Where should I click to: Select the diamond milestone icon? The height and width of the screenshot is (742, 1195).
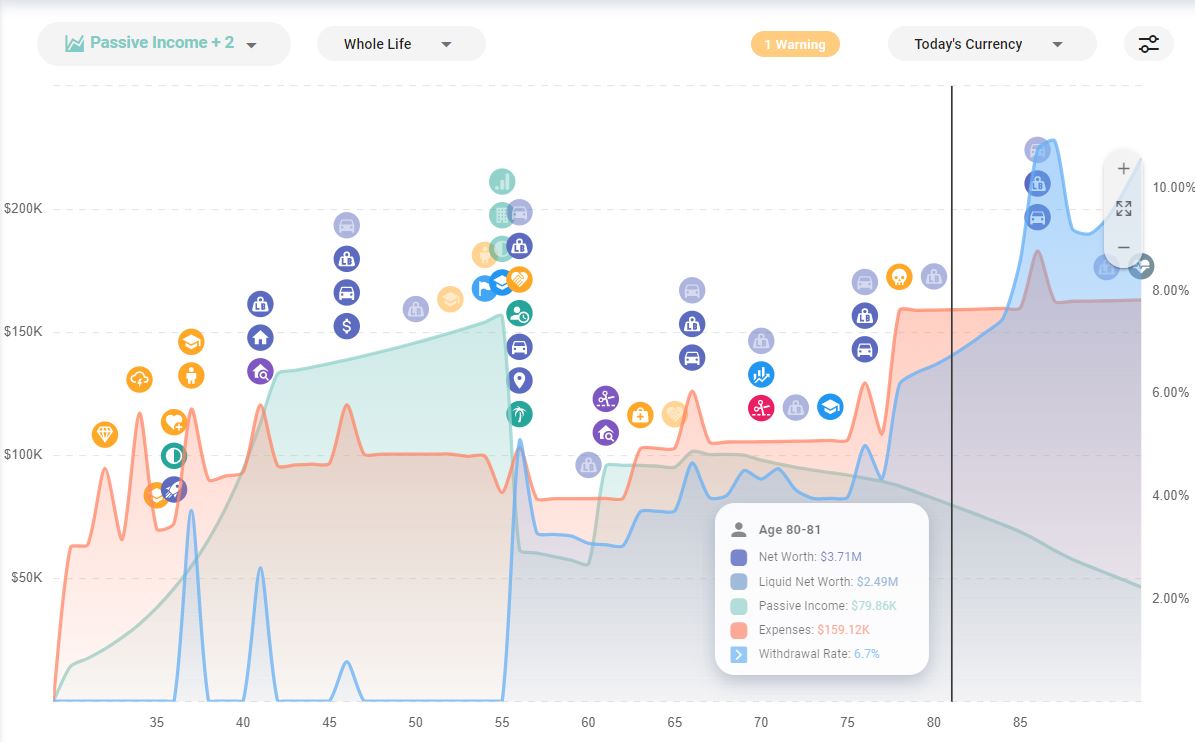click(105, 436)
